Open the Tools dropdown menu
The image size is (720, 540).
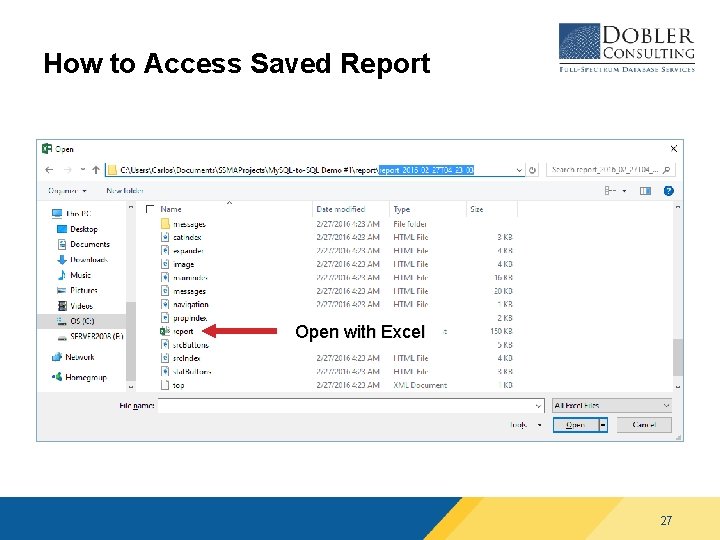[526, 425]
